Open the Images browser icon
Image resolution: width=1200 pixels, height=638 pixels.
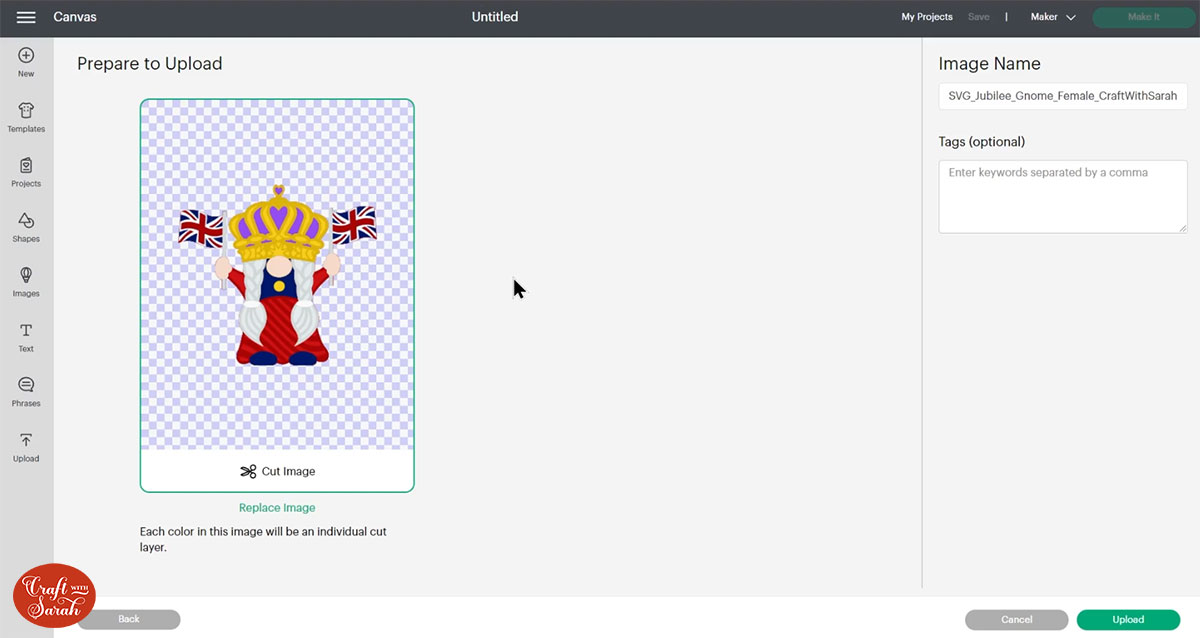26,279
